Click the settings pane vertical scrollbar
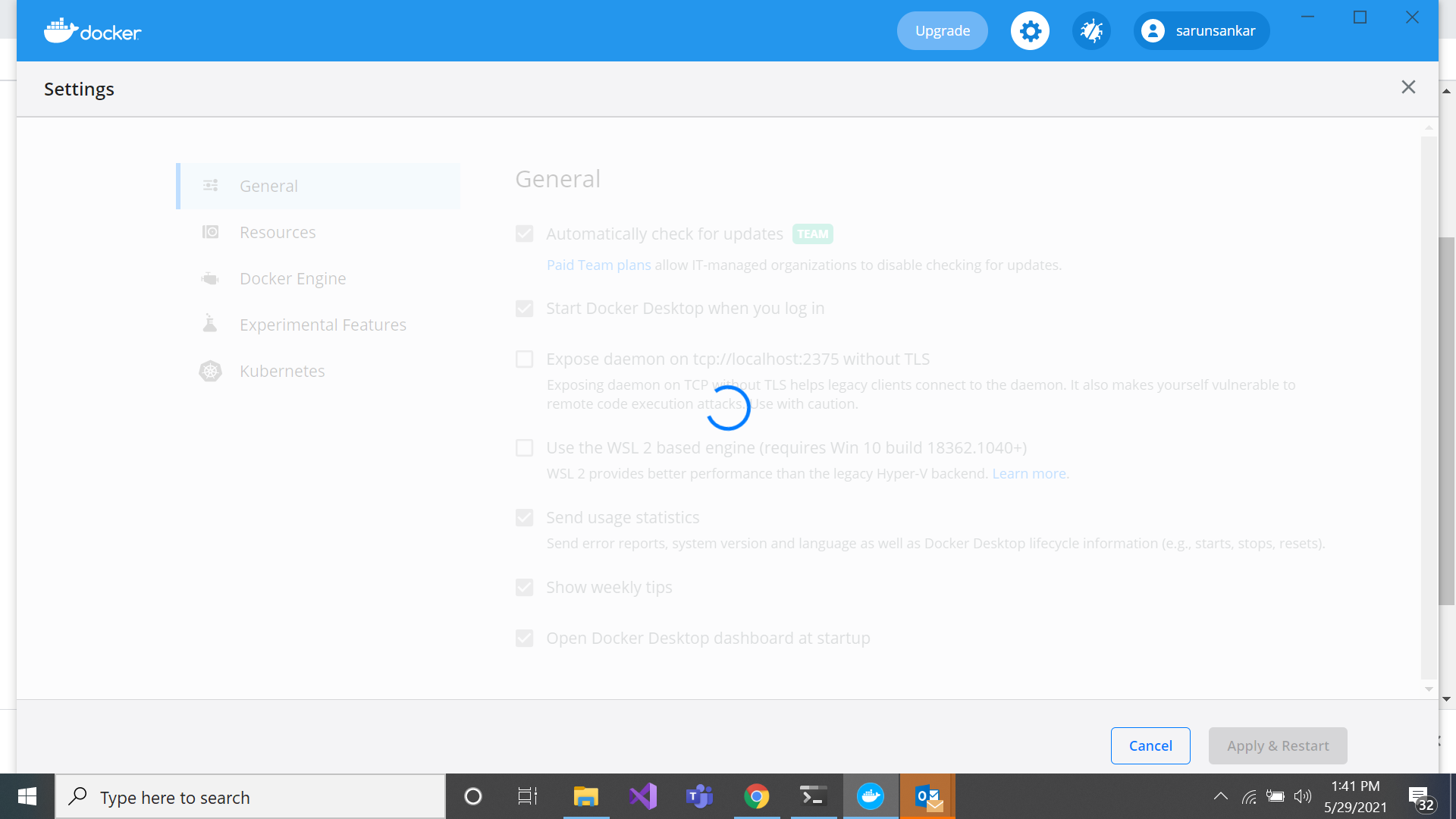 [x=1429, y=408]
